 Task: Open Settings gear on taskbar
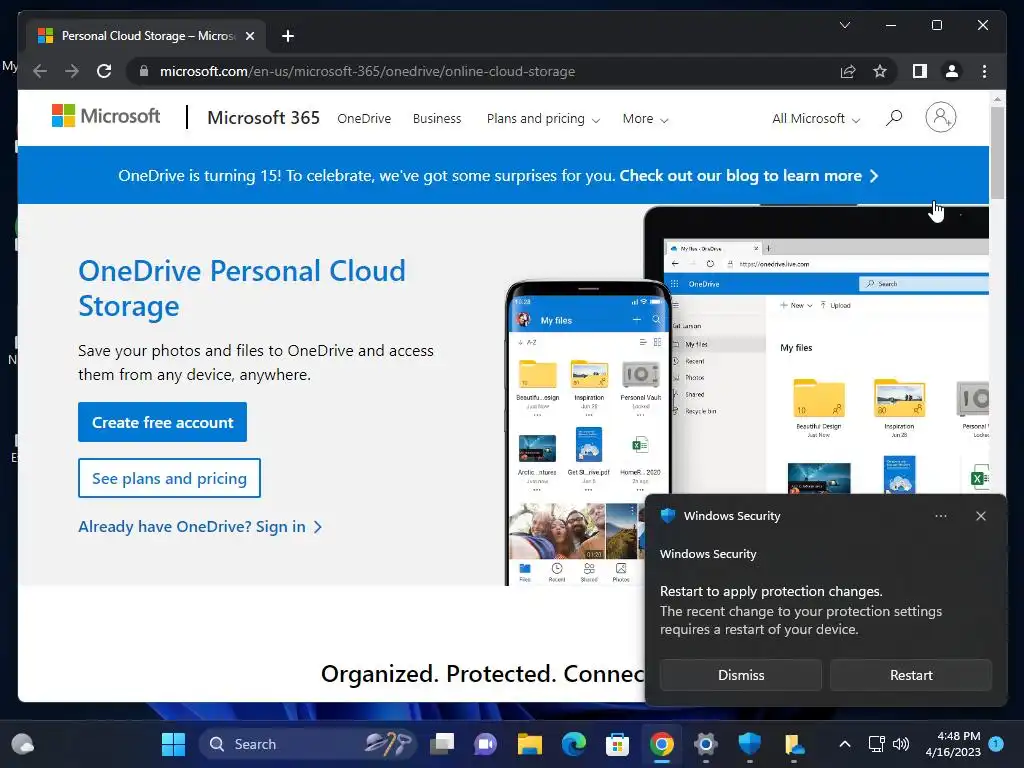click(705, 744)
